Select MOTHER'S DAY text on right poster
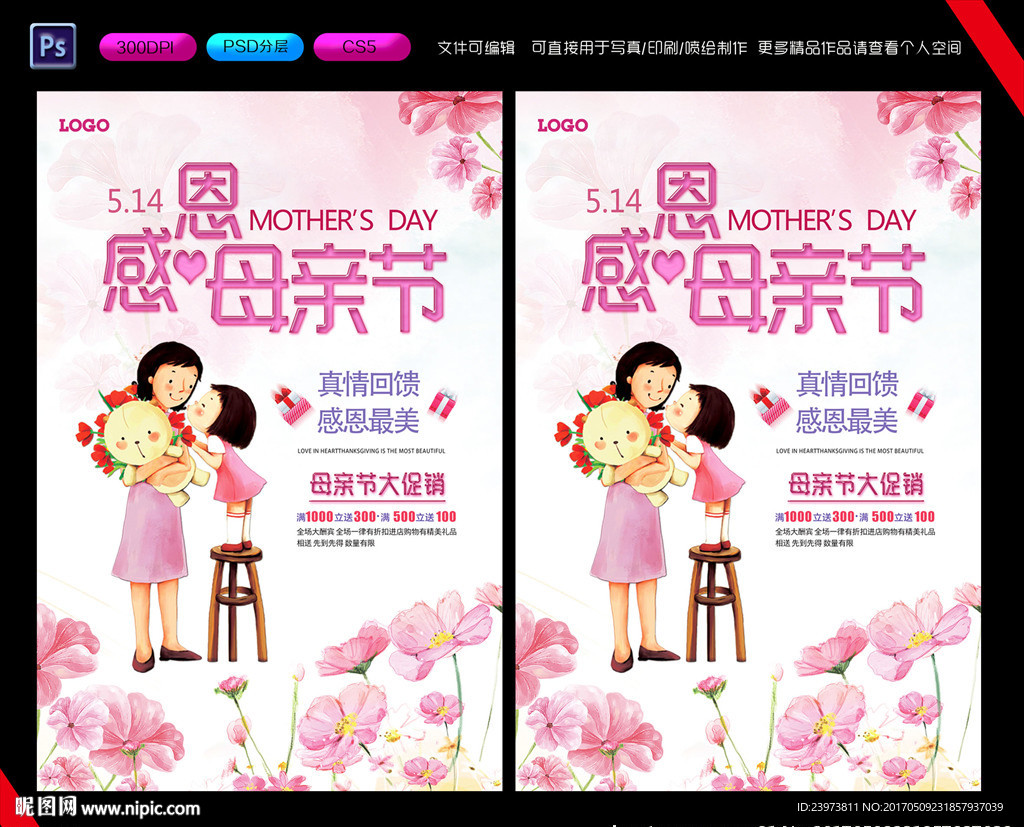This screenshot has height=827, width=1024. [x=822, y=221]
